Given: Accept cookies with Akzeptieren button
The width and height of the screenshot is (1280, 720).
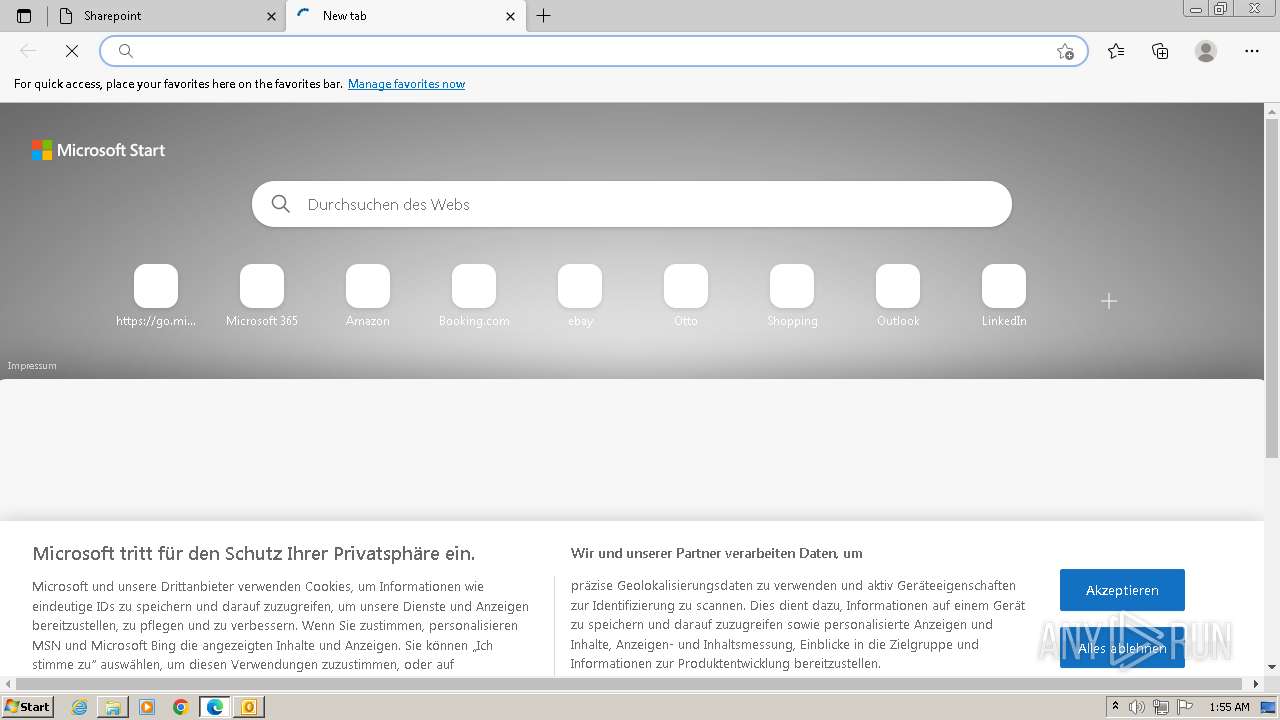Looking at the screenshot, I should 1122,590.
